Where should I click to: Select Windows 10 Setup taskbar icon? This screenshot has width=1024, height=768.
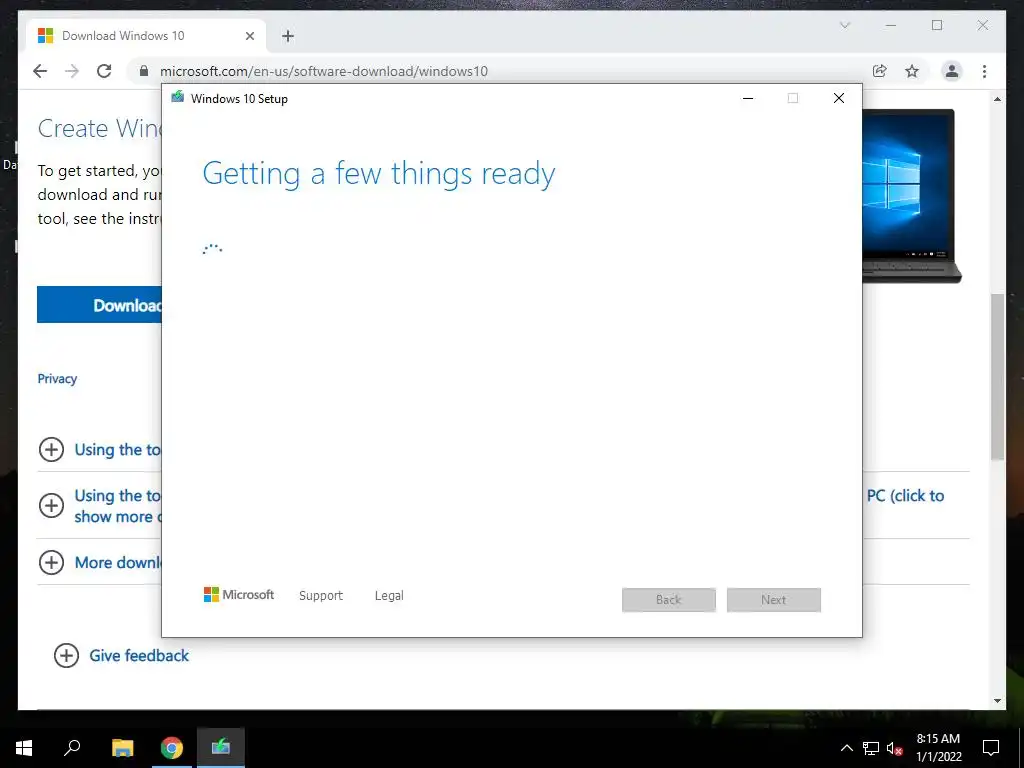click(x=221, y=748)
